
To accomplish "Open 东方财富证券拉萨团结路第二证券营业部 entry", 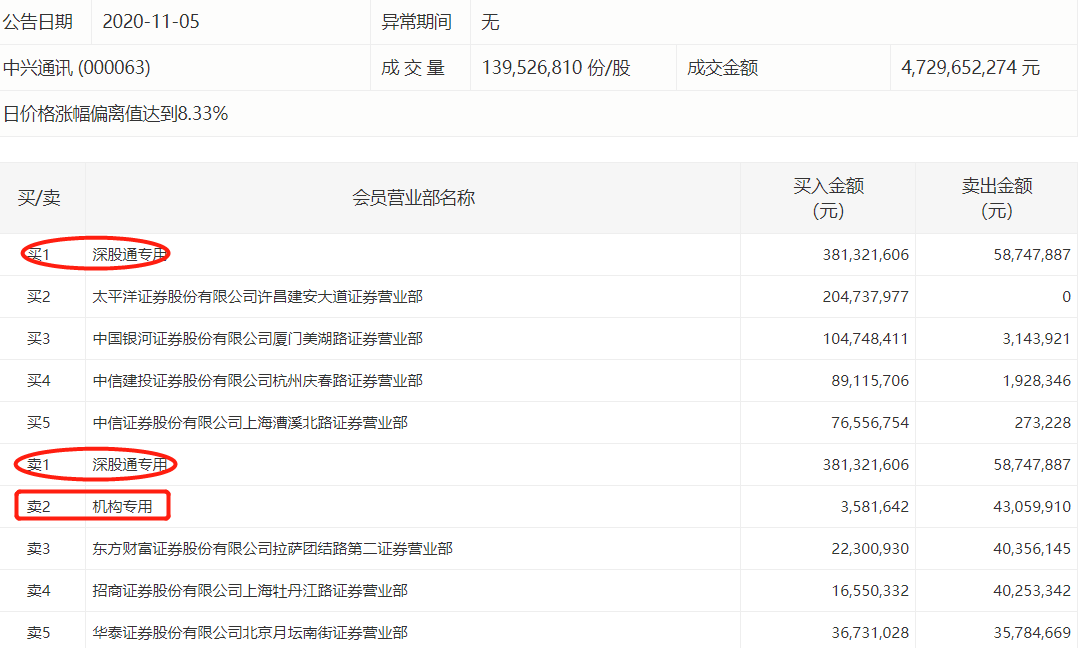I will 272,549.
